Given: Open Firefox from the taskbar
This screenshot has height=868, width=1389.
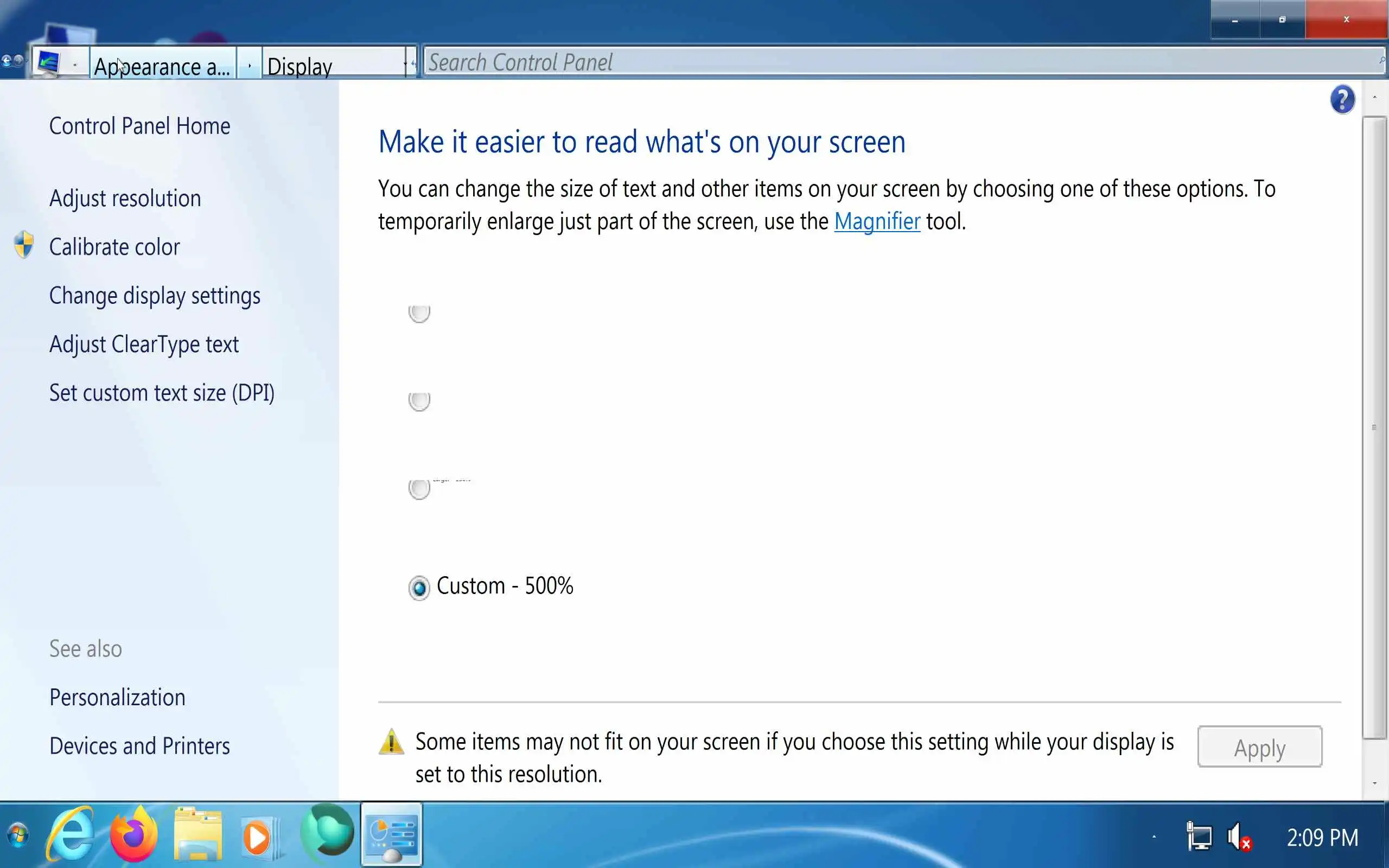Looking at the screenshot, I should 133,835.
